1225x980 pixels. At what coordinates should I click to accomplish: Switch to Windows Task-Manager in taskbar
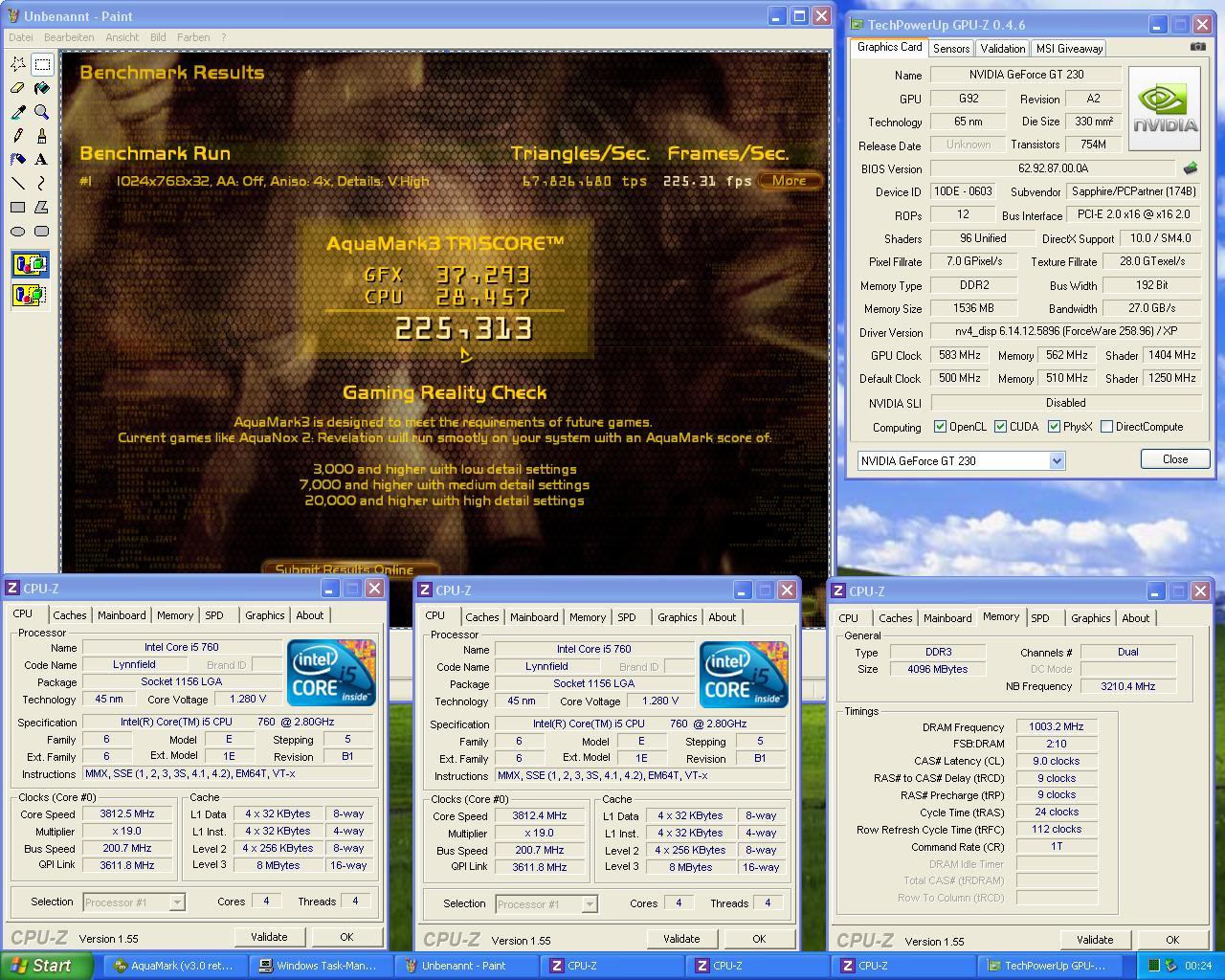pos(322,966)
